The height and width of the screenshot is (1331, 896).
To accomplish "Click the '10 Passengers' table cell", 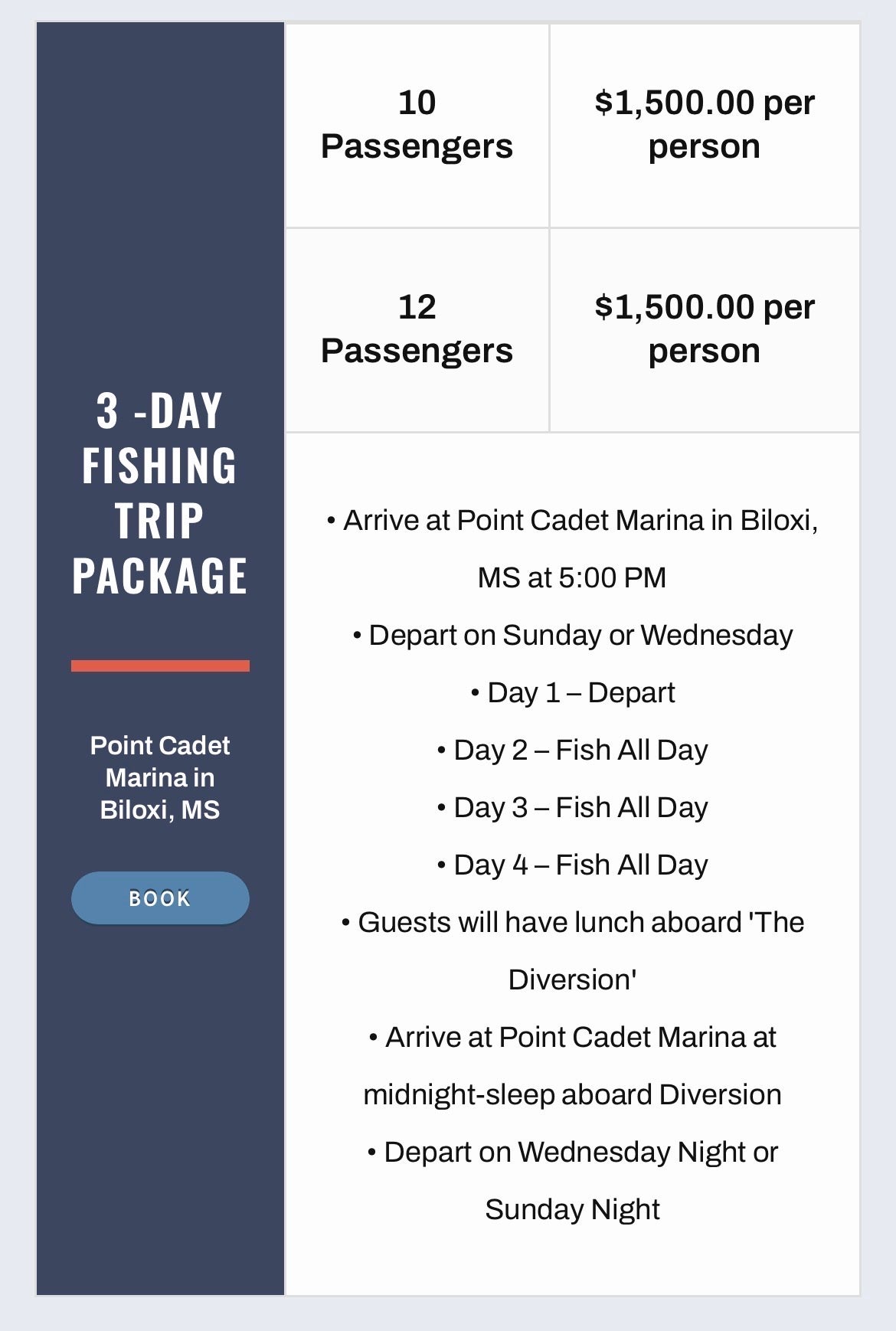I will 417,124.
